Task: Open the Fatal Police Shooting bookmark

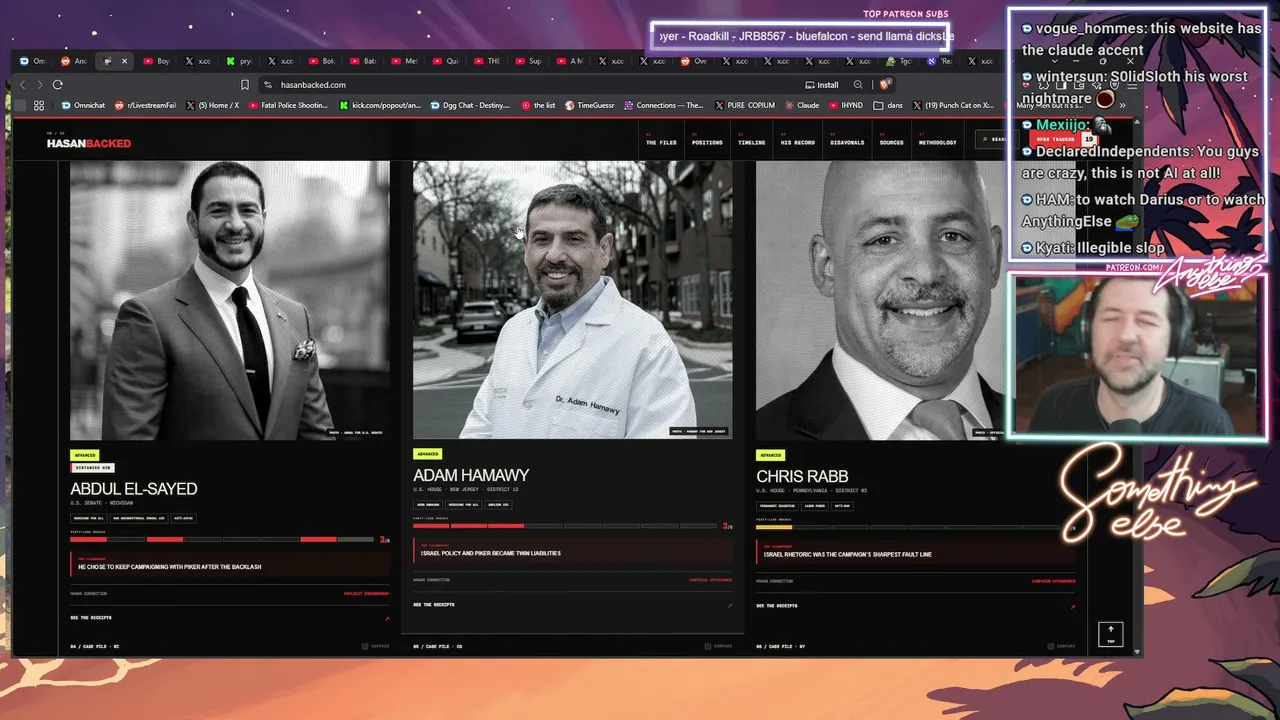Action: point(289,105)
